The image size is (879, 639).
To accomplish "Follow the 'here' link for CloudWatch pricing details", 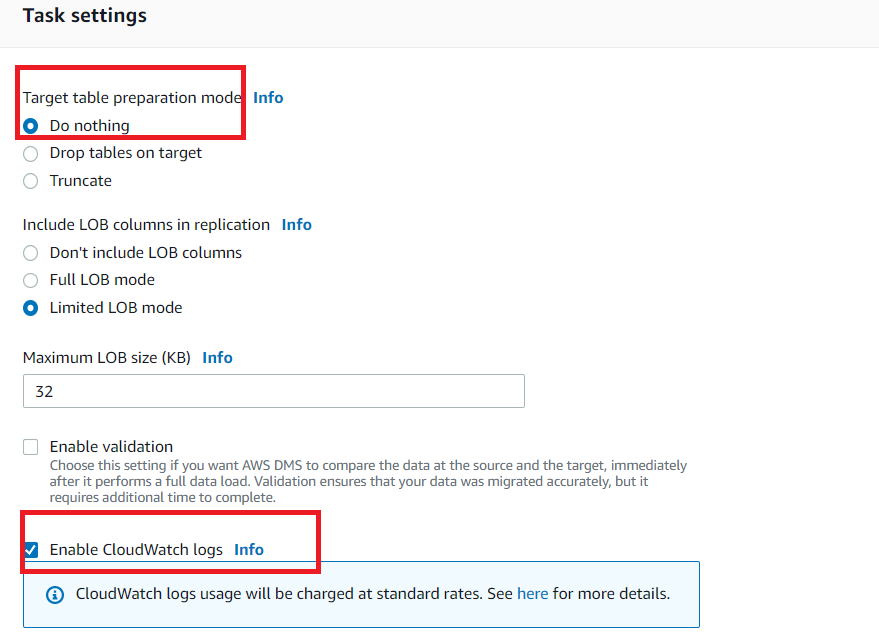I will 533,594.
